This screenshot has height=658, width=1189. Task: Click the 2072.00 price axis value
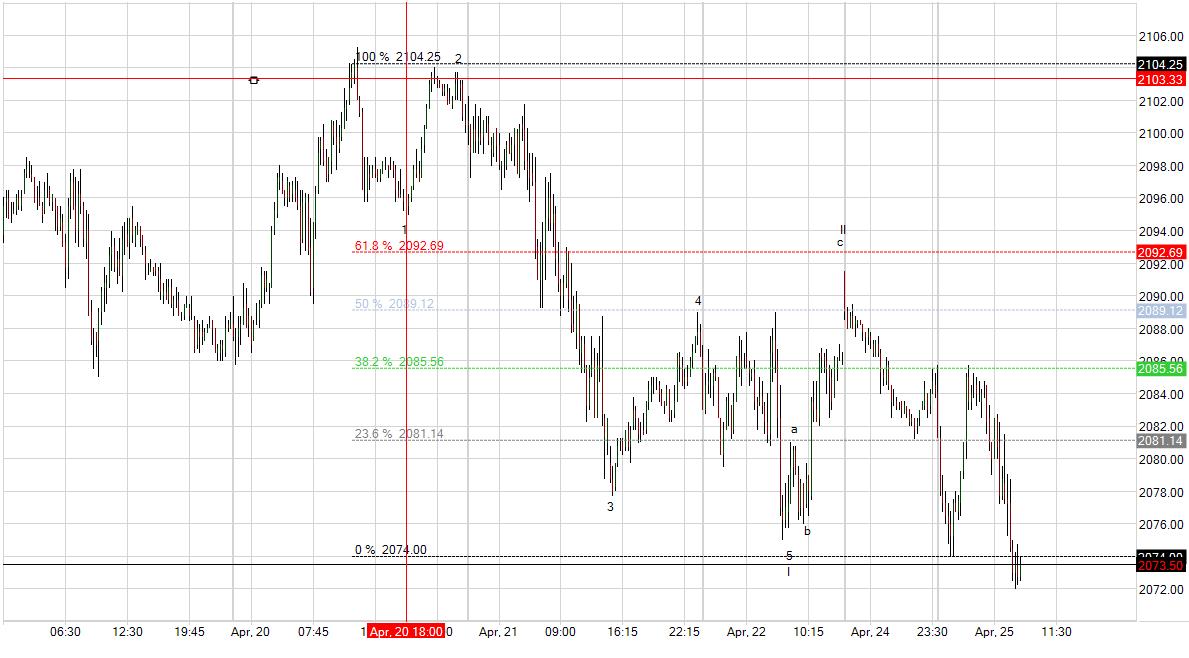(x=1161, y=590)
